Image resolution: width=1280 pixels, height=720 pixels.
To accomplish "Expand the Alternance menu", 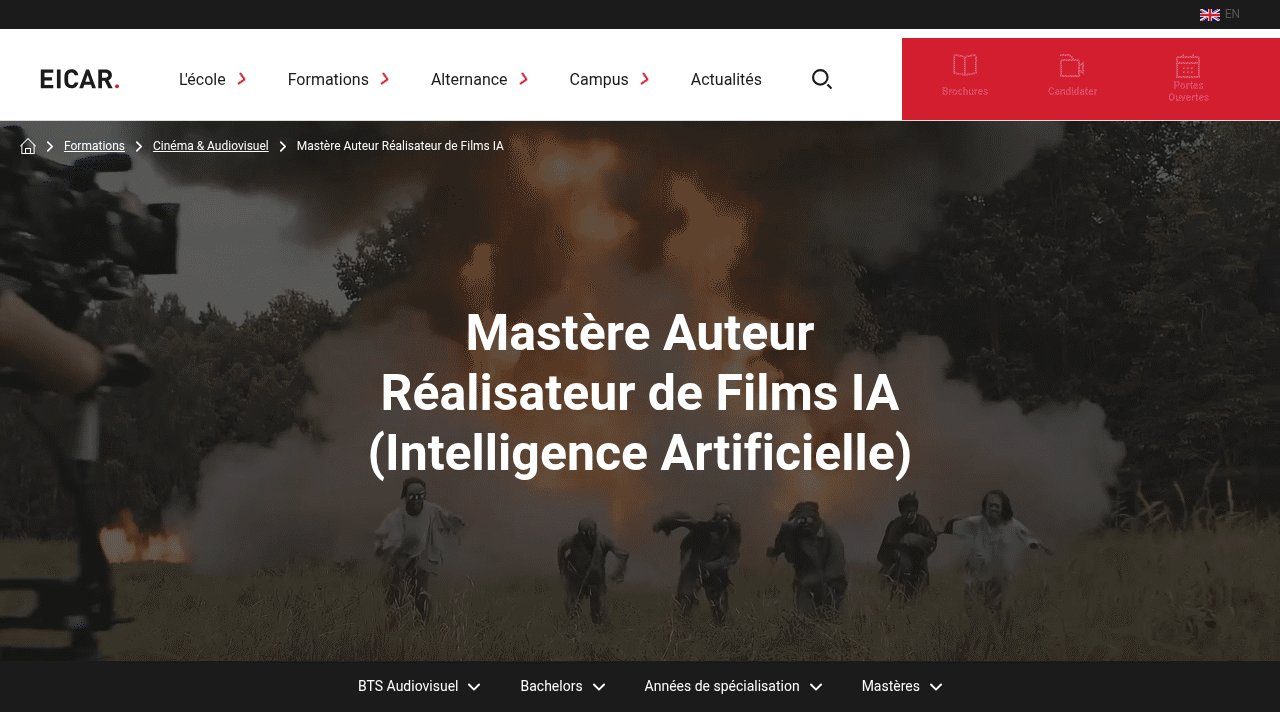I will pos(469,79).
